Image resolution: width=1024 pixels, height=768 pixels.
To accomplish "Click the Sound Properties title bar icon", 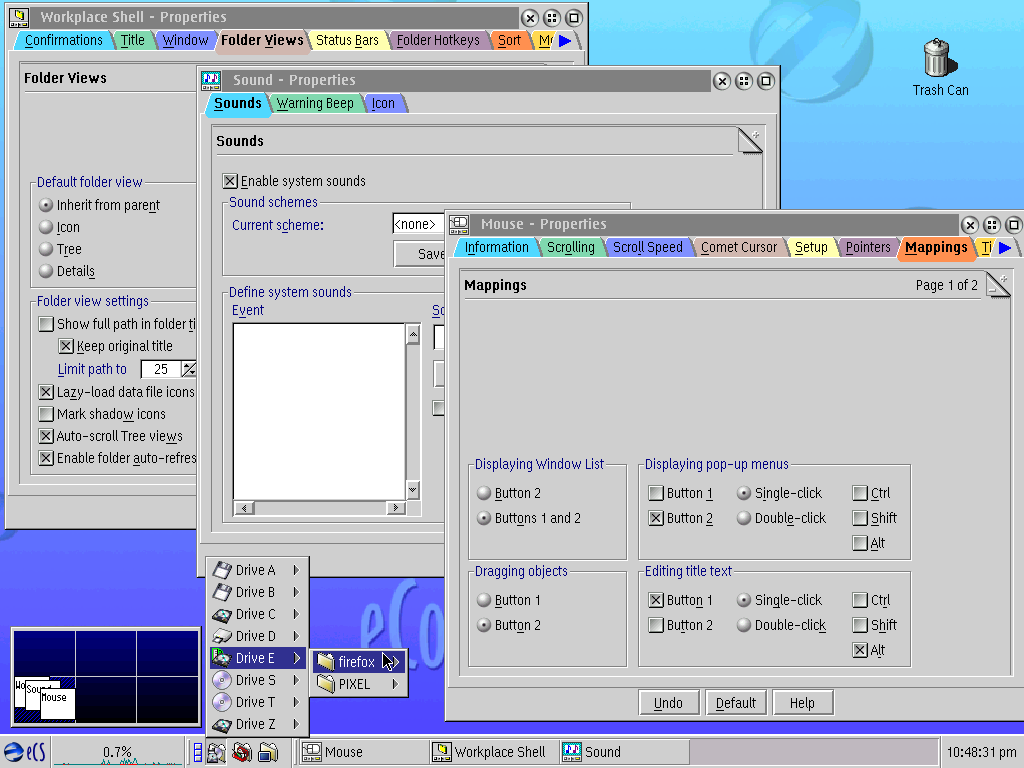I will click(210, 80).
